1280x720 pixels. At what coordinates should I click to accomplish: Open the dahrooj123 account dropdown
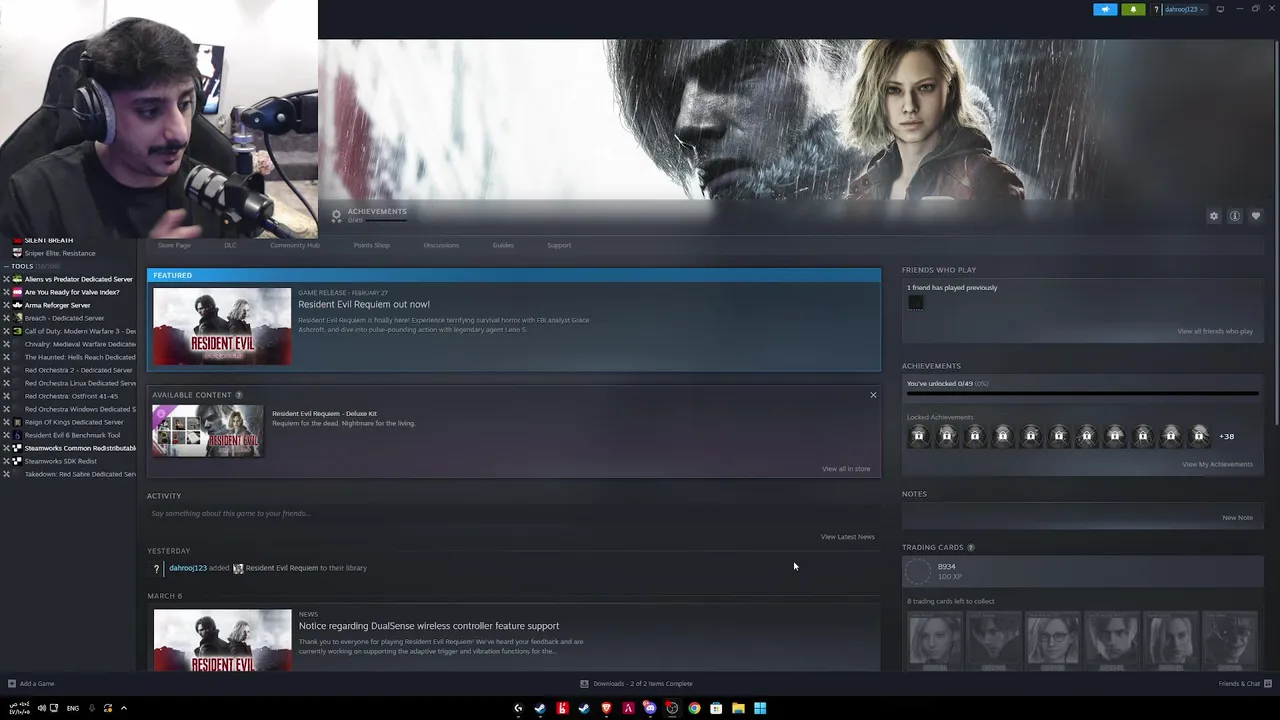pos(1185,9)
